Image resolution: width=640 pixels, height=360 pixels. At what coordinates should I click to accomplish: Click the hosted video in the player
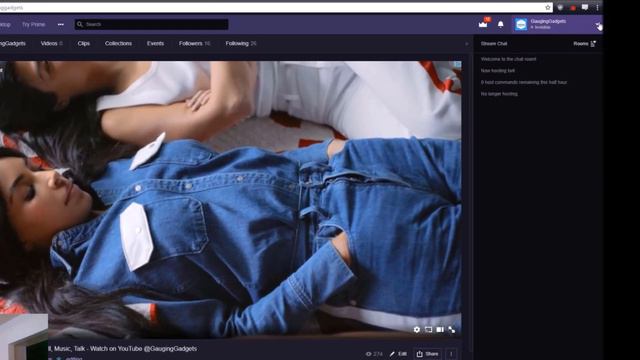coord(231,199)
